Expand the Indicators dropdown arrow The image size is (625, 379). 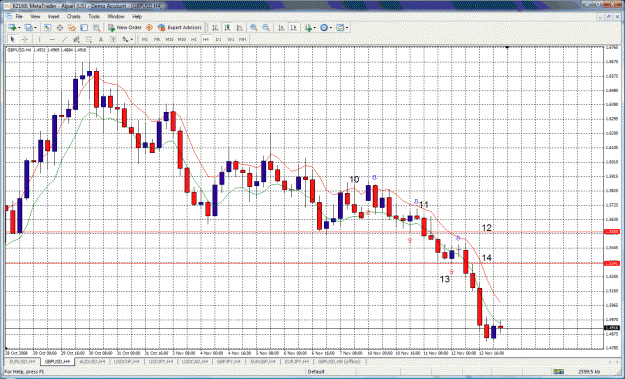pyautogui.click(x=314, y=27)
